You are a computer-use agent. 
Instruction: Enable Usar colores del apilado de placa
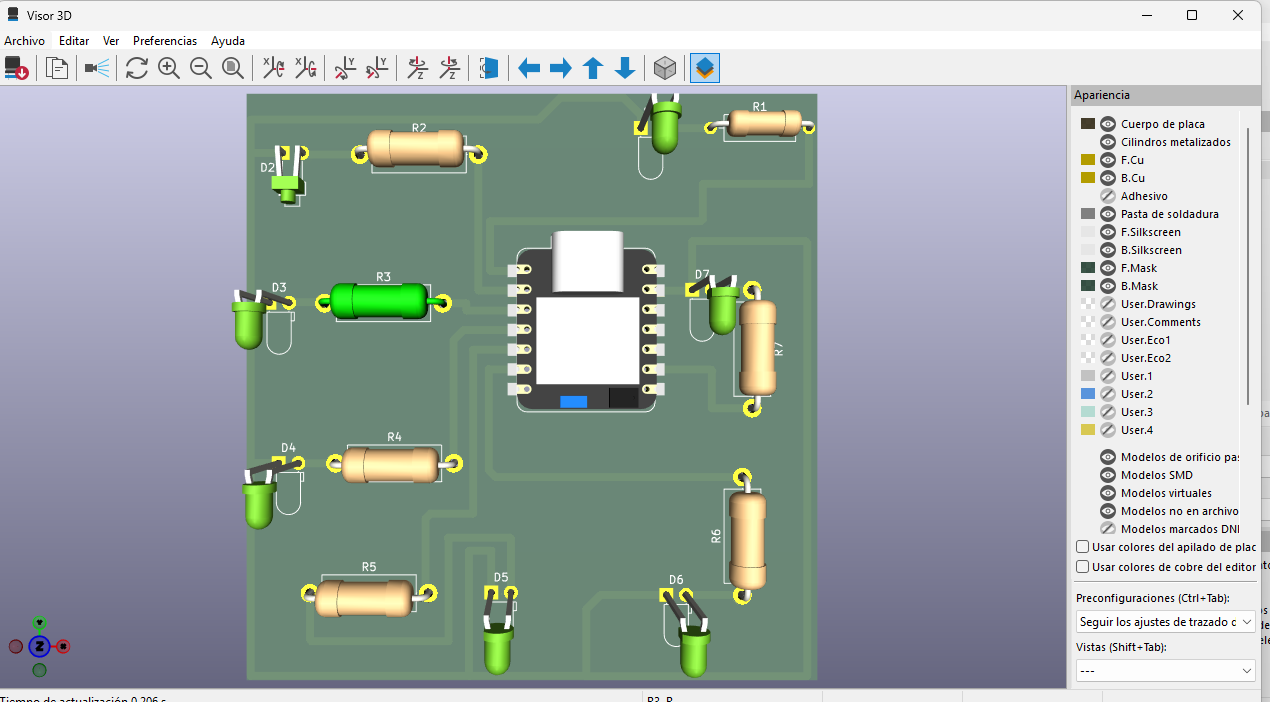click(1083, 547)
